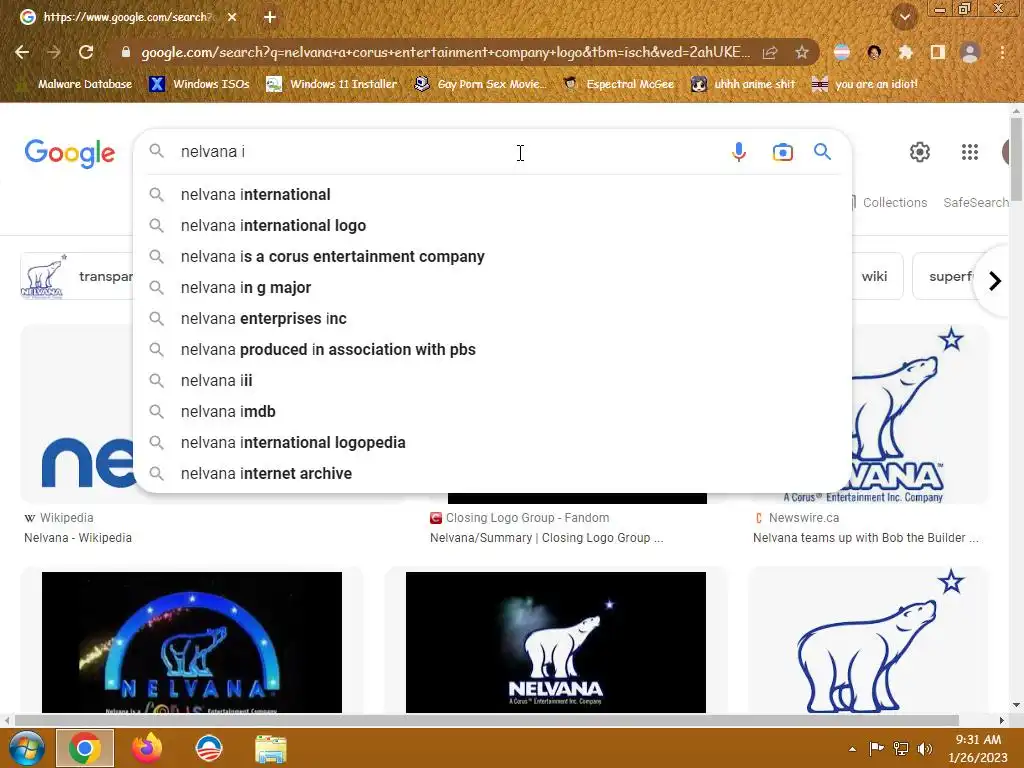
Task: Open the Google apps grid icon
Action: click(970, 152)
